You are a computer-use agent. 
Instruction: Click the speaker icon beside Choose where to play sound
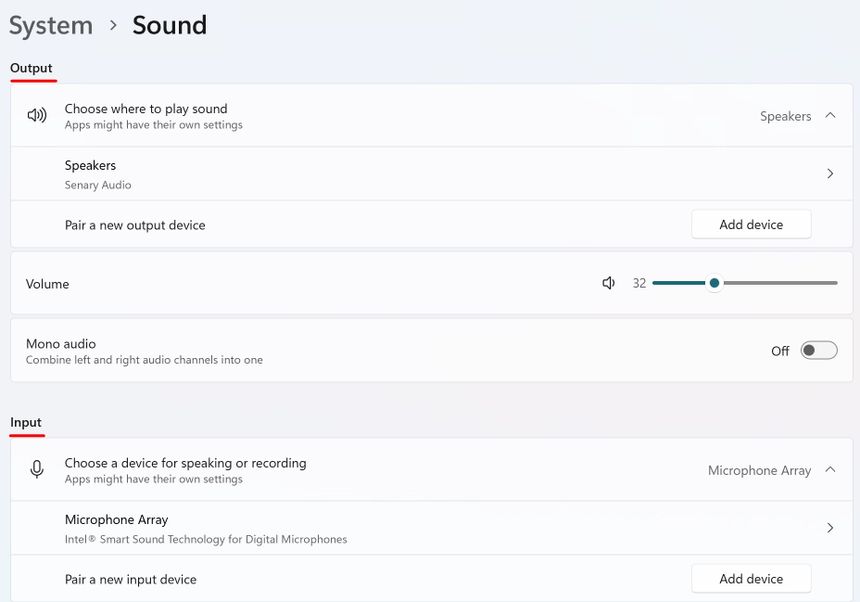point(37,116)
